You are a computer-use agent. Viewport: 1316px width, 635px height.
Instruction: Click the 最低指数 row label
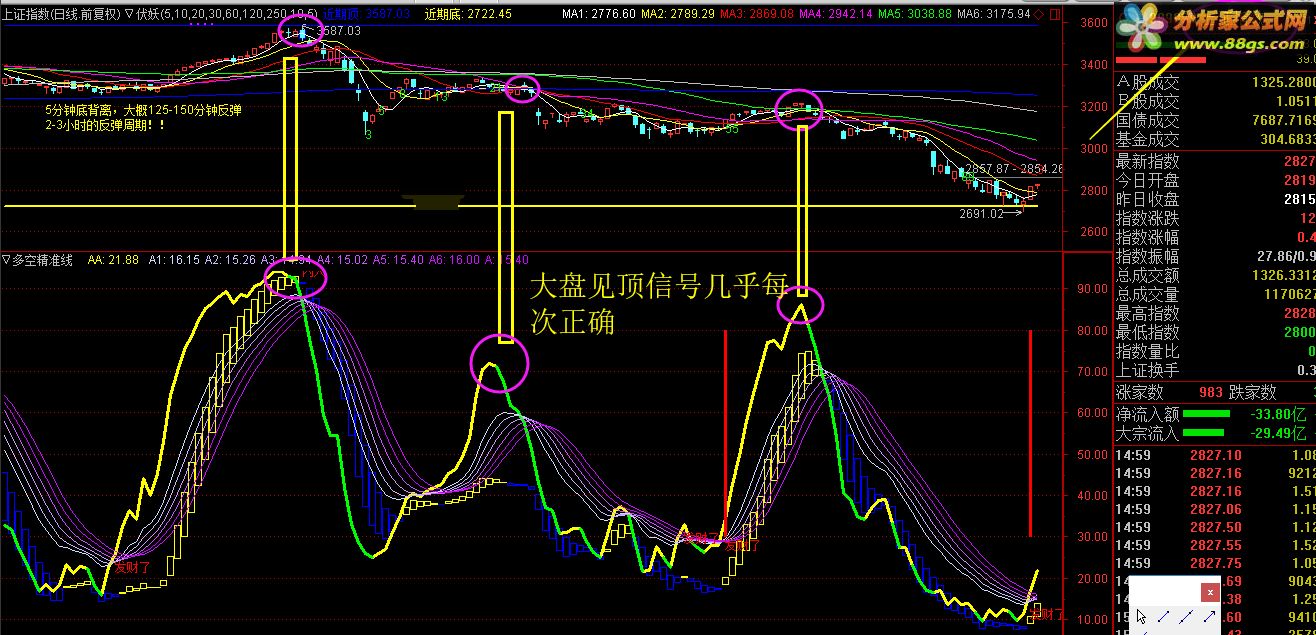pos(1147,332)
